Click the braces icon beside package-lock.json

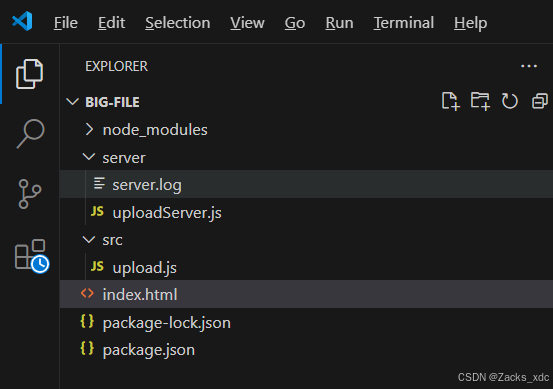click(x=87, y=322)
